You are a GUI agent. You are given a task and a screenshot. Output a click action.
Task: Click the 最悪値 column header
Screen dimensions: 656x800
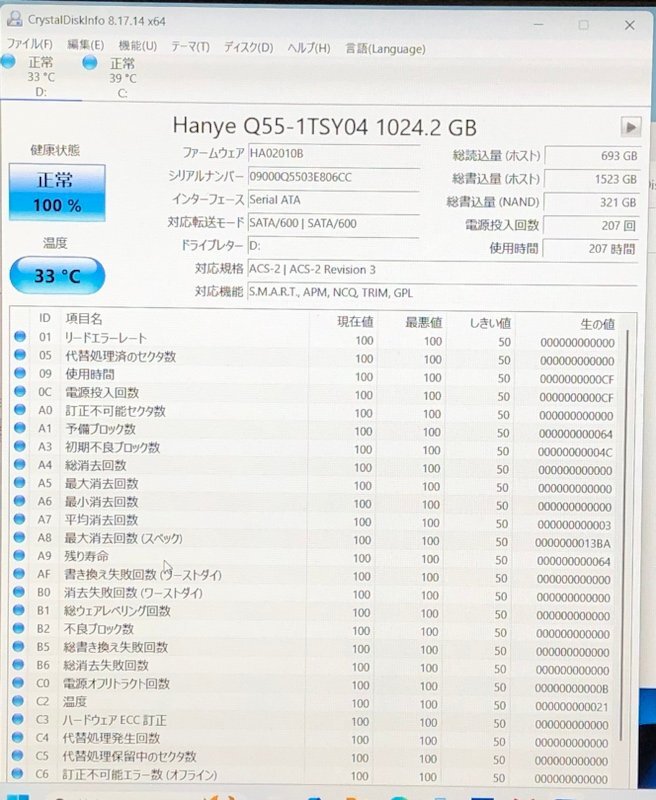pos(423,322)
